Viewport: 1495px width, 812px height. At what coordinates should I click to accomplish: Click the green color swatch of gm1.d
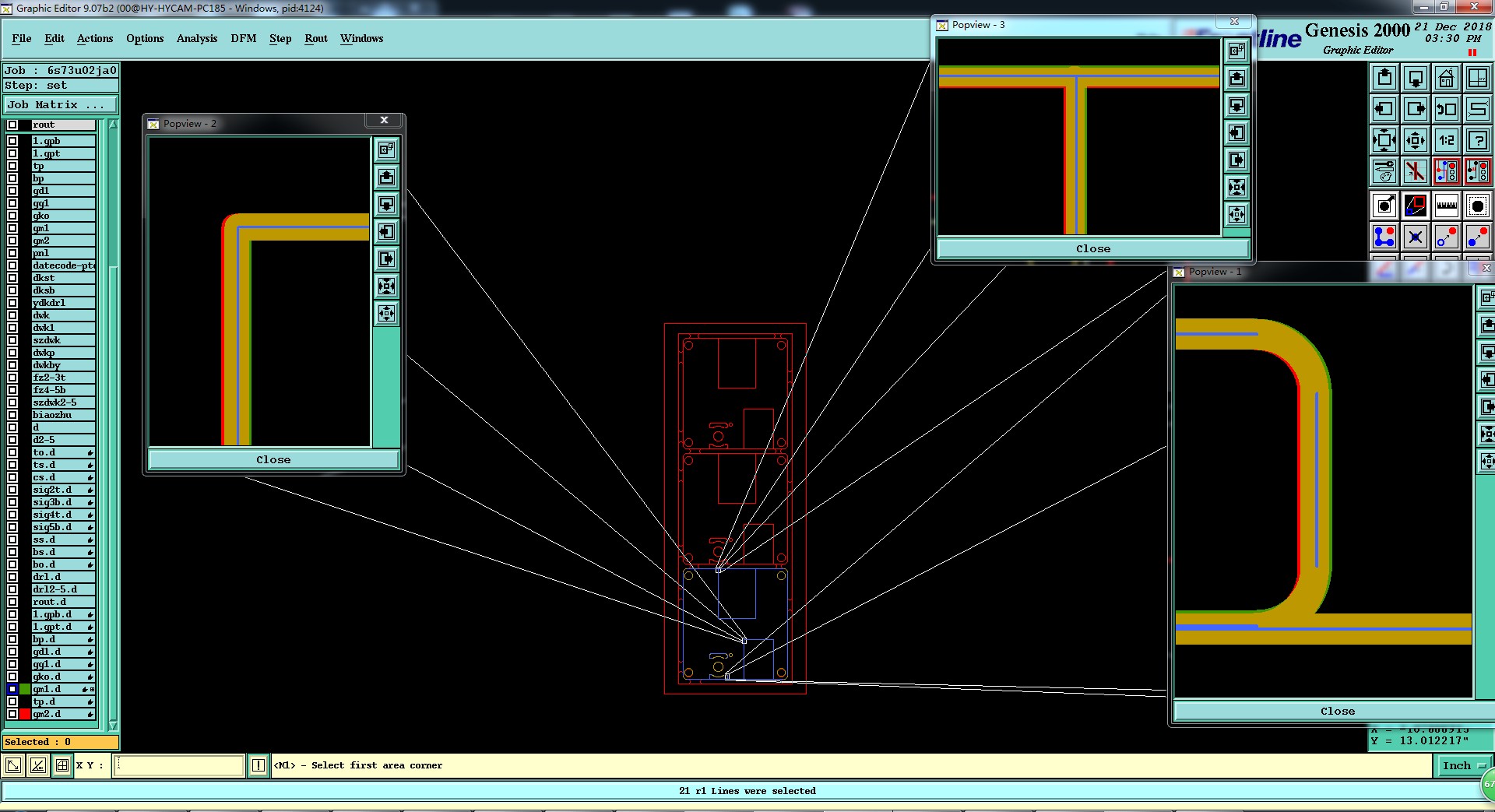coord(25,689)
